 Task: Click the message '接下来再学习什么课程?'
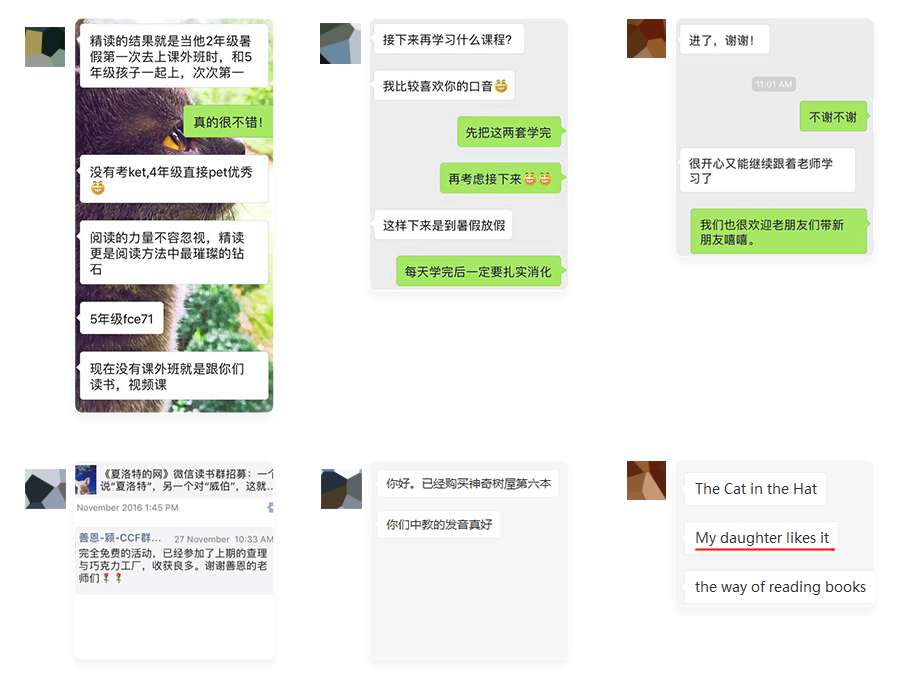pyautogui.click(x=448, y=39)
